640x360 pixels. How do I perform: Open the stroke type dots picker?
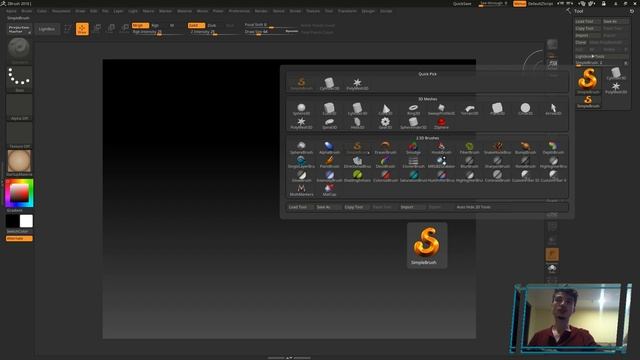19,79
